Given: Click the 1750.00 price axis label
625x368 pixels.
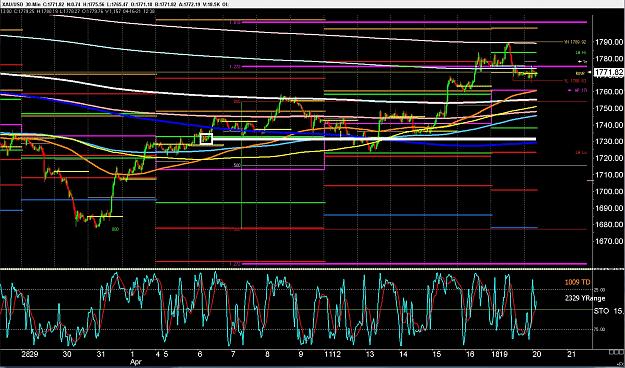Looking at the screenshot, I should tap(609, 108).
